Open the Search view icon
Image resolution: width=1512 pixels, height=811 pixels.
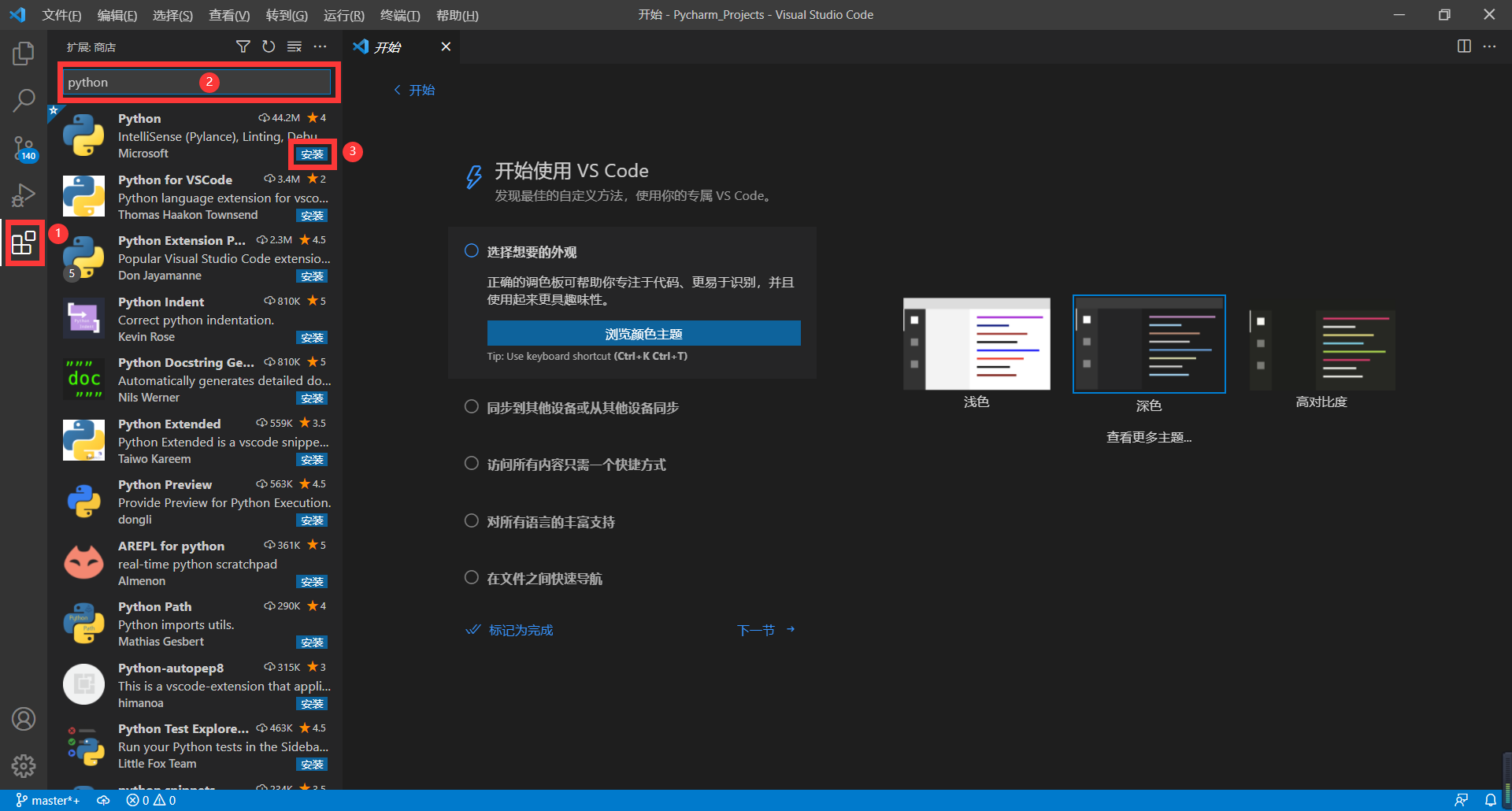point(24,101)
